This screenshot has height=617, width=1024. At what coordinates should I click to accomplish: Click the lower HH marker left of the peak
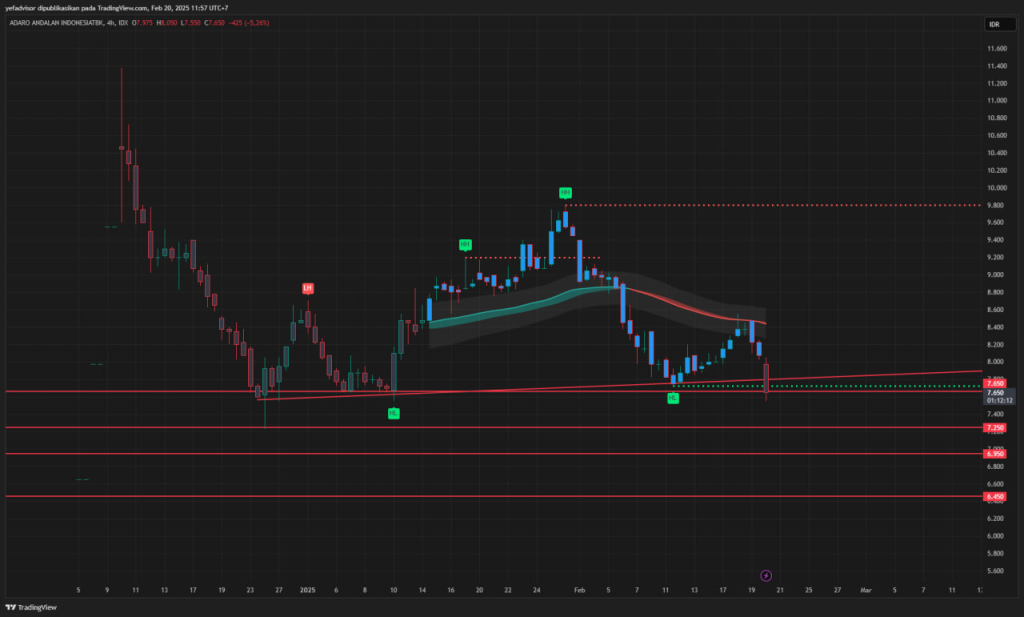click(x=465, y=244)
